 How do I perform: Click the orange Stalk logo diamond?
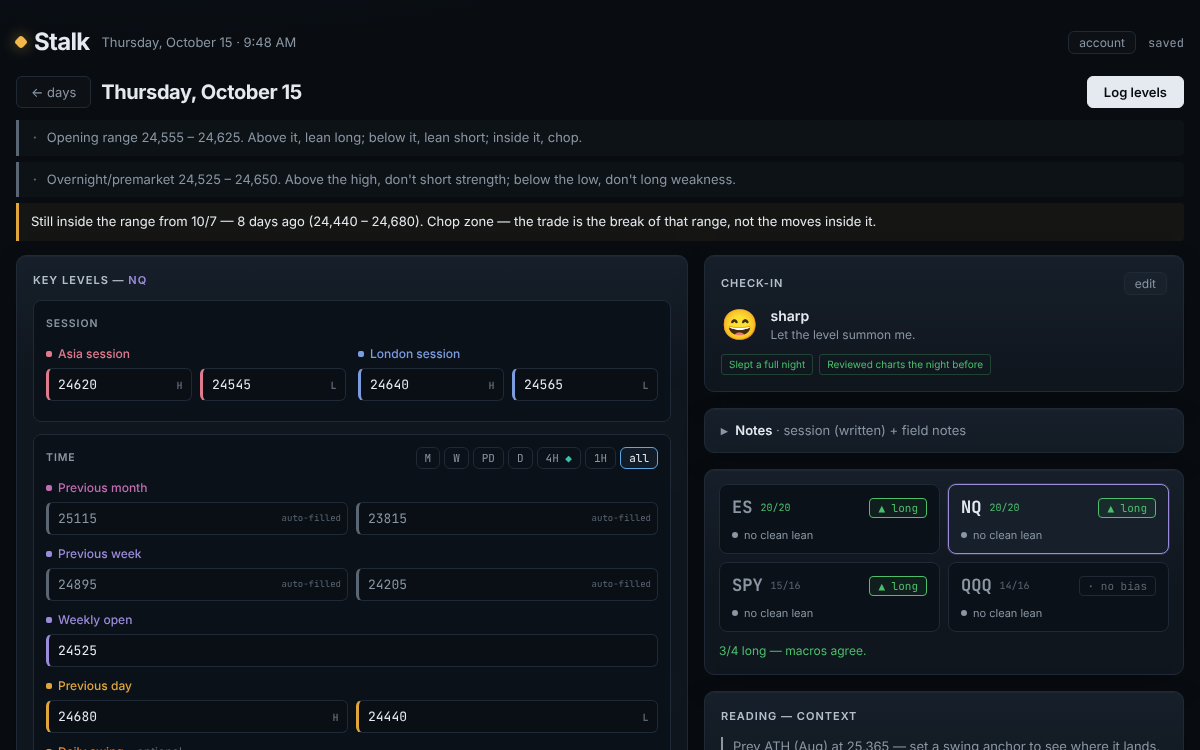coord(21,42)
